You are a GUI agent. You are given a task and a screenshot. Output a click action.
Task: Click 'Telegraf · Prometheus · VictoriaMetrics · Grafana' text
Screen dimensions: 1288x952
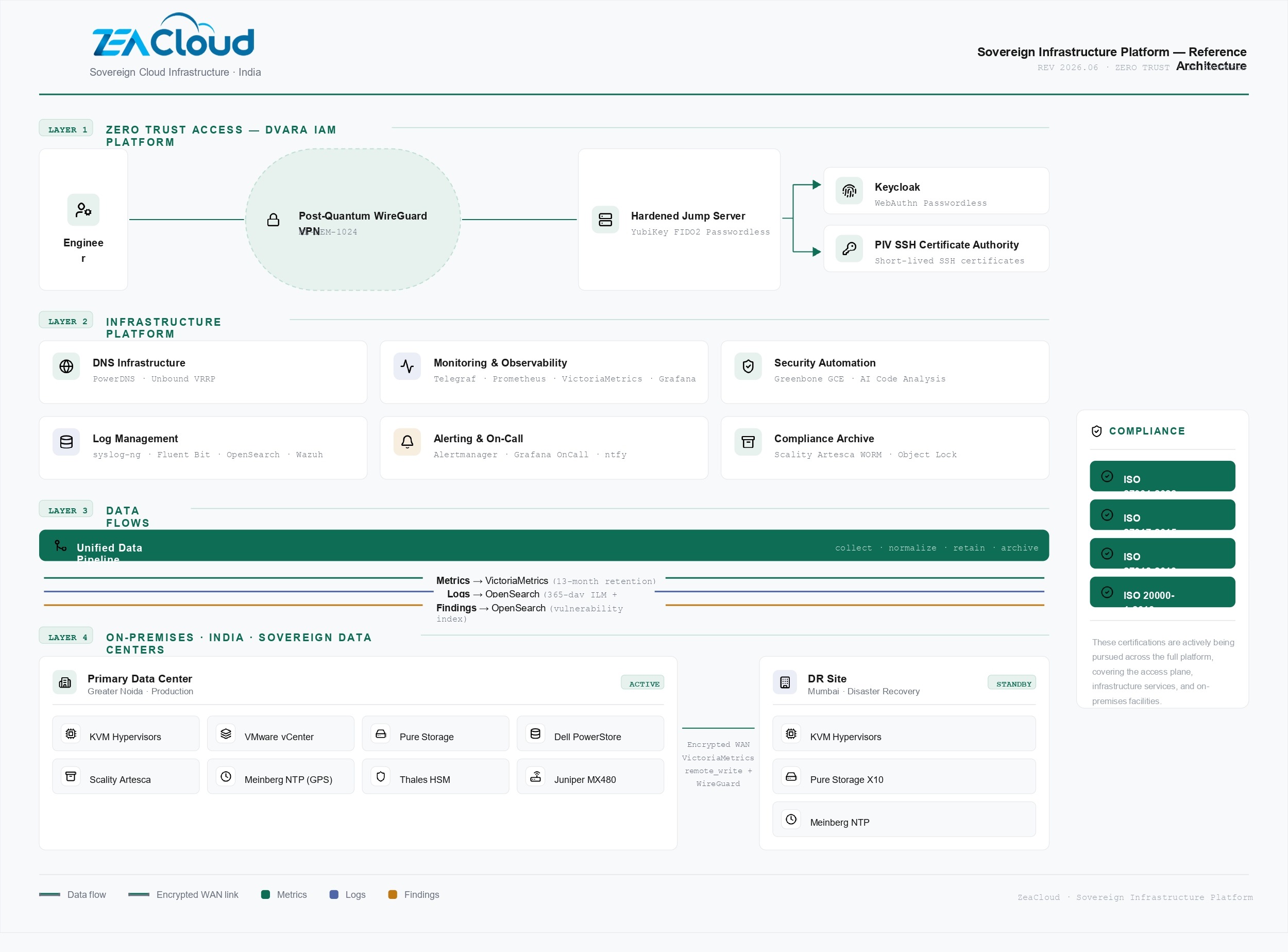pyautogui.click(x=565, y=379)
